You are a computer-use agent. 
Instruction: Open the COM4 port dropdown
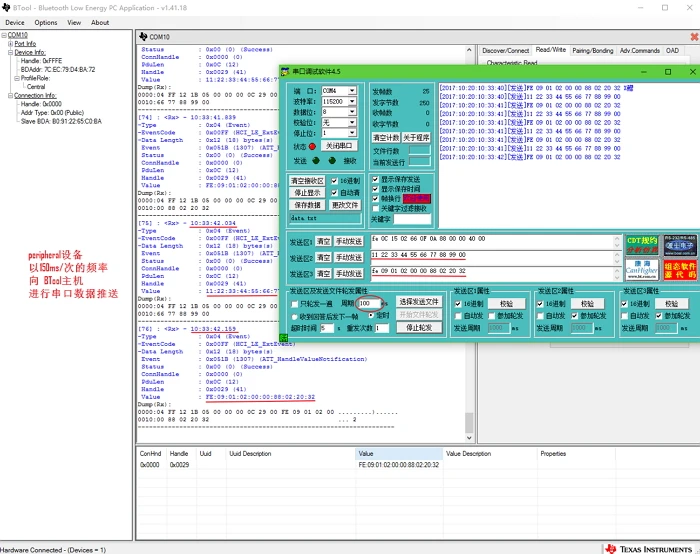pyautogui.click(x=352, y=91)
